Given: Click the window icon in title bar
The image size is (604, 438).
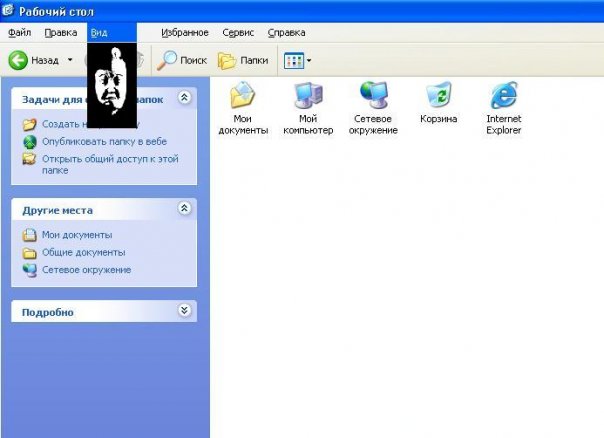Looking at the screenshot, I should click(8, 10).
